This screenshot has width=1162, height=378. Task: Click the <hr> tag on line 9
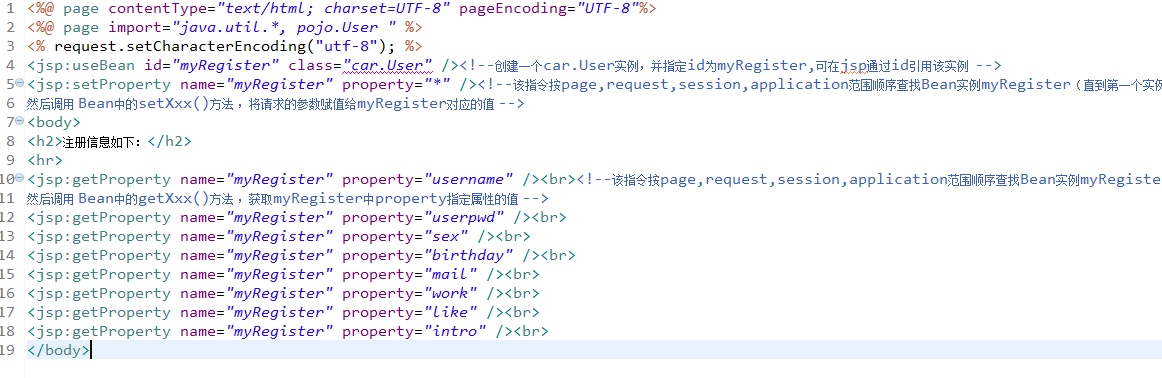click(44, 160)
